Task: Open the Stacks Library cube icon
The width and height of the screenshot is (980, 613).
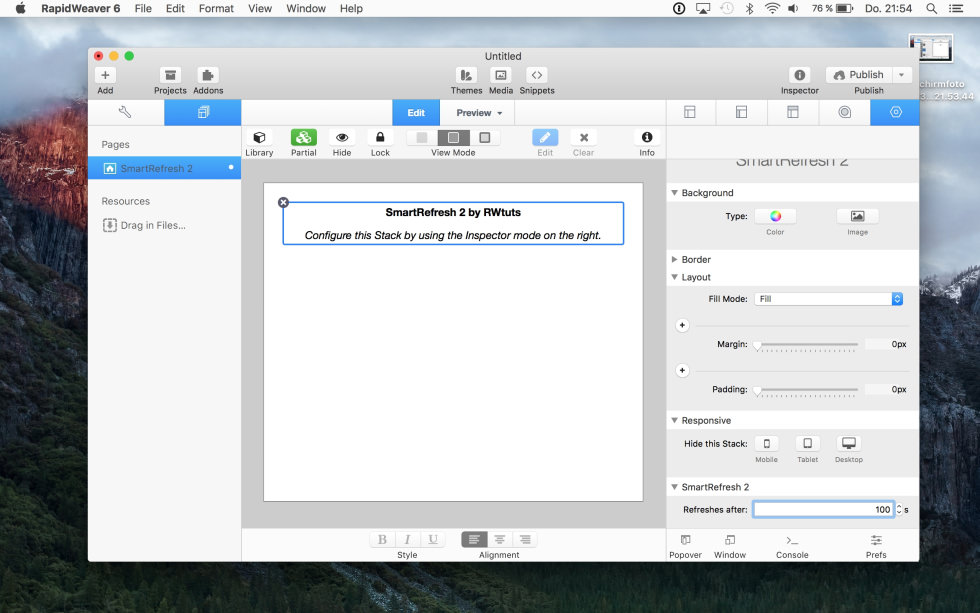Action: (x=259, y=137)
